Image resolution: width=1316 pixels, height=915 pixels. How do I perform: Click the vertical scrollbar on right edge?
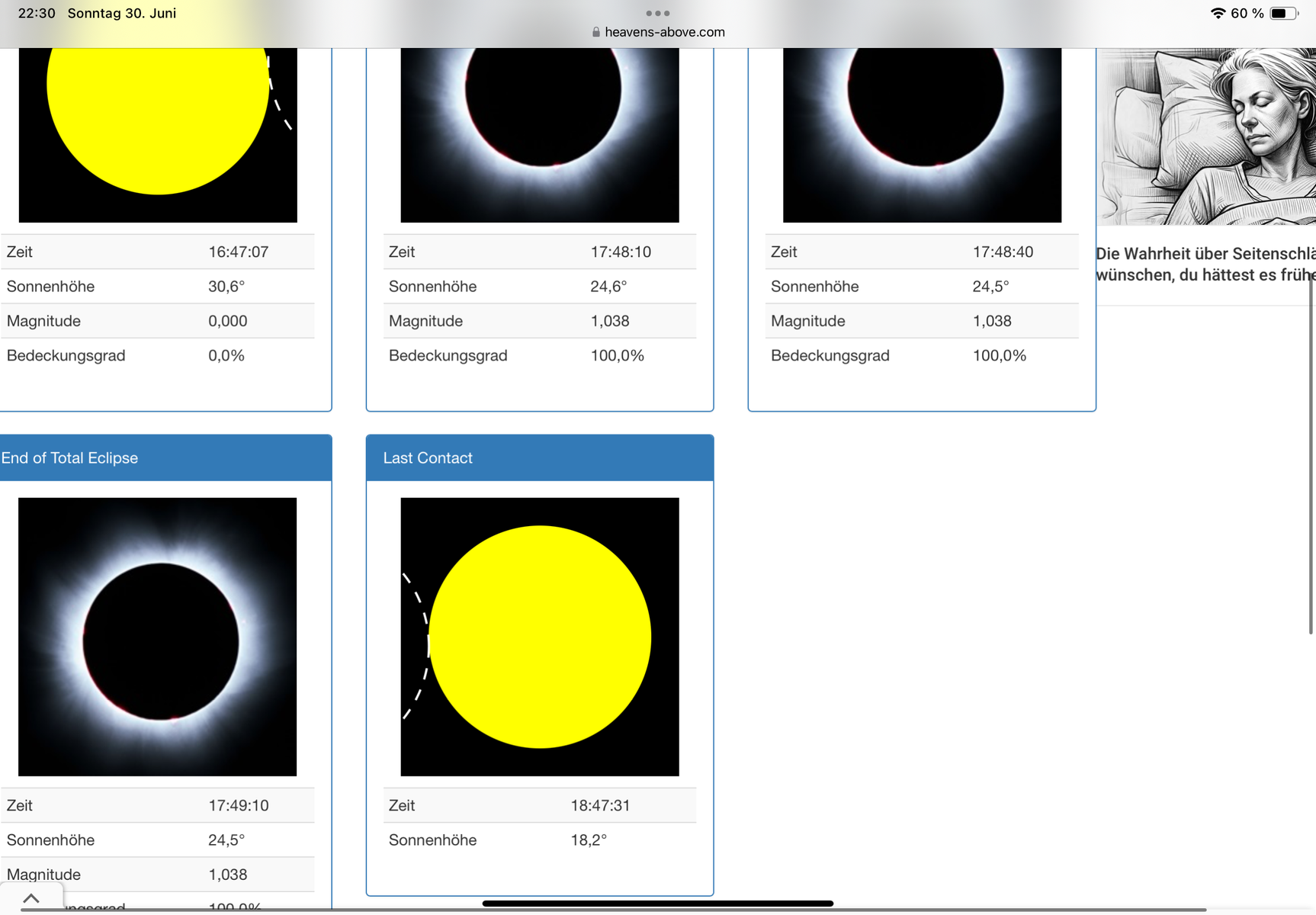(1311, 457)
